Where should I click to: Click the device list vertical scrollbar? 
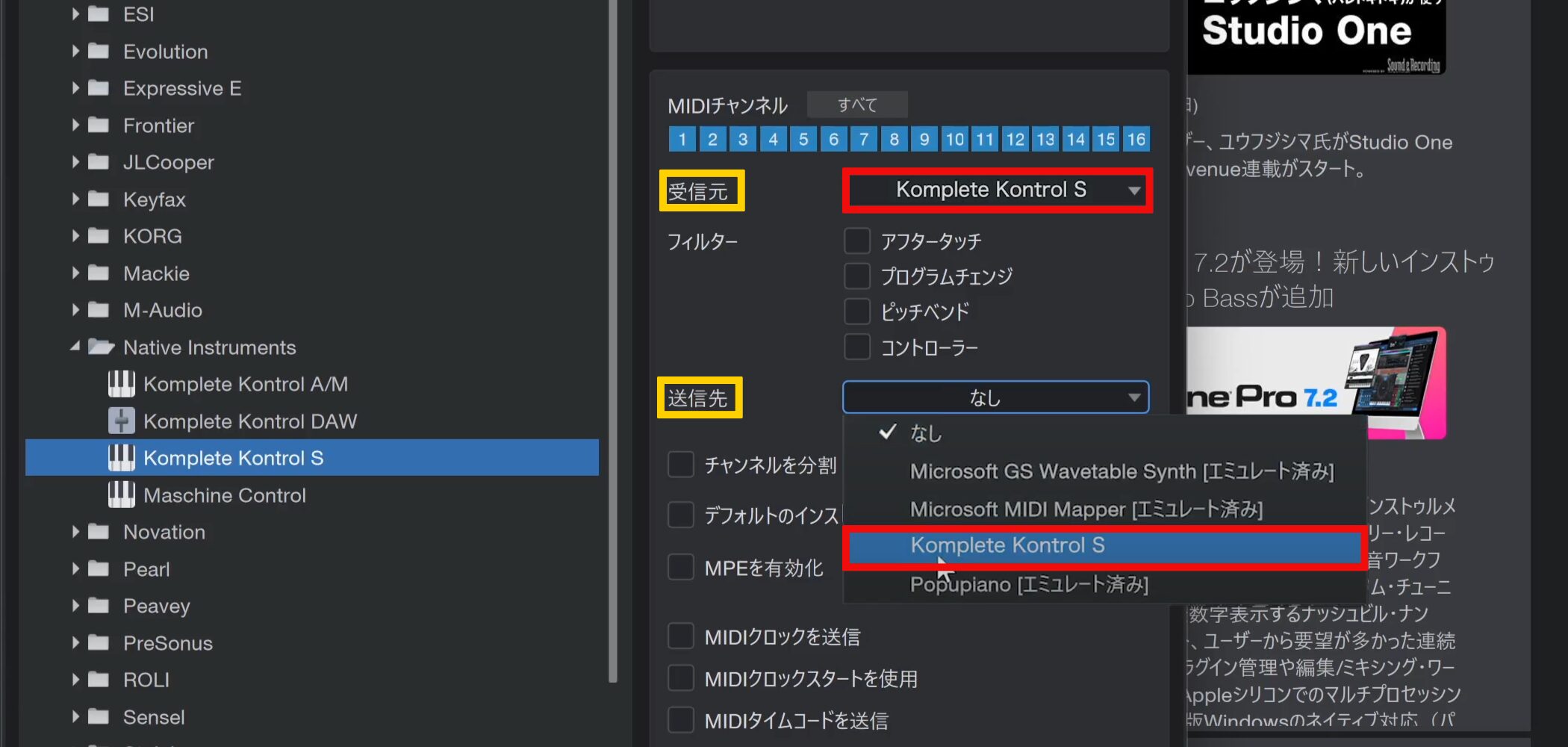pyautogui.click(x=613, y=336)
